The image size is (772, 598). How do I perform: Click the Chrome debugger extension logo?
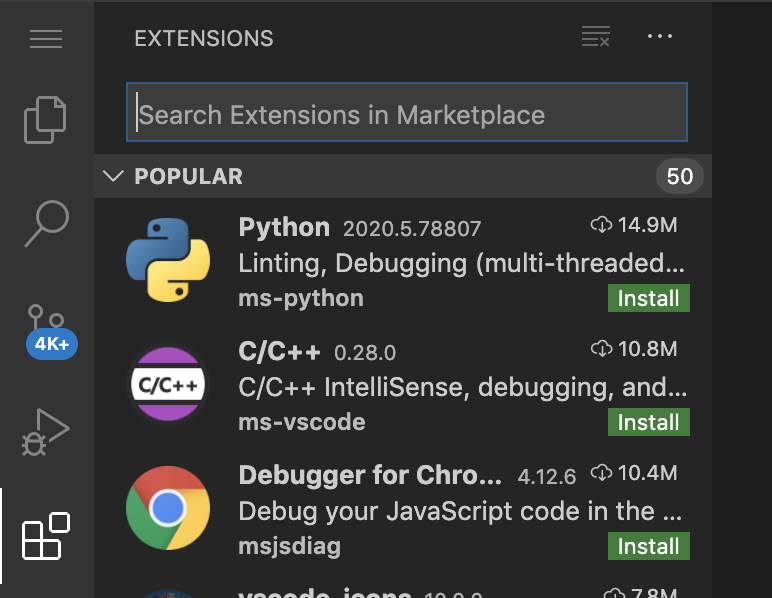[x=168, y=508]
